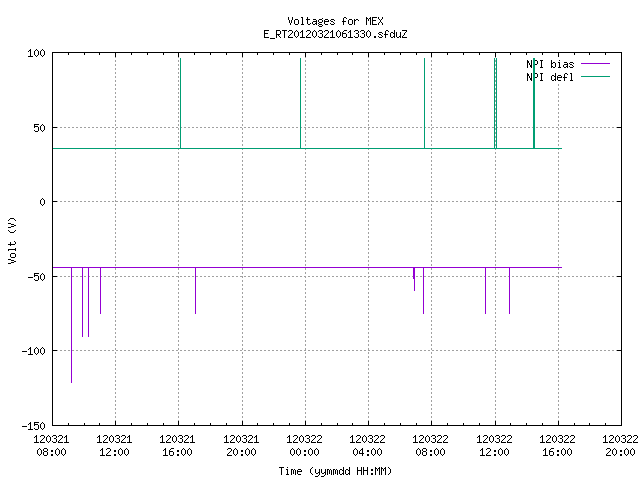This screenshot has height=480, width=640.
Task: Click the y-axis tick label -100
Action: point(33,351)
